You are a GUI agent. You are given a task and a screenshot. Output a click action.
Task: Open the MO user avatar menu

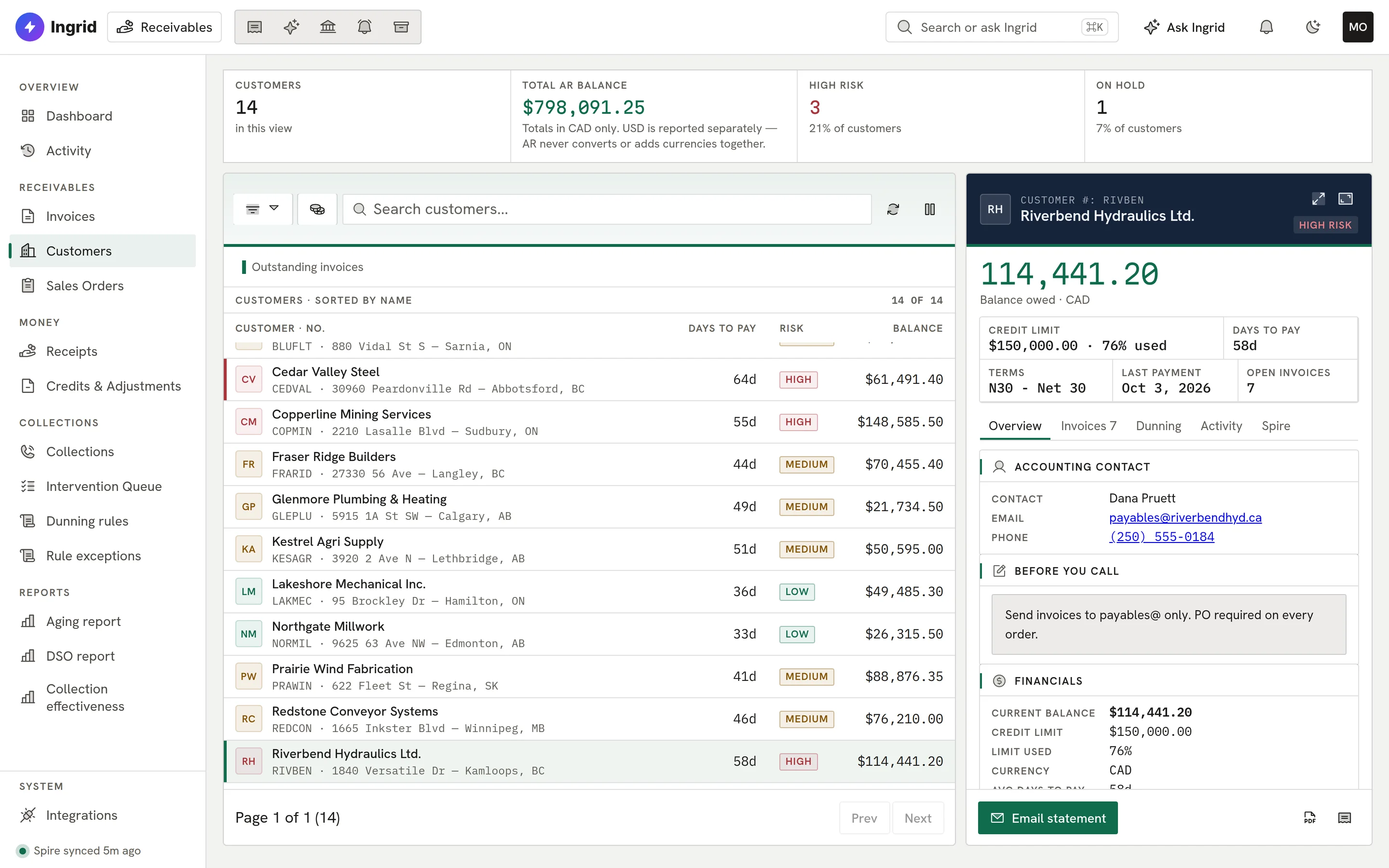click(x=1358, y=27)
